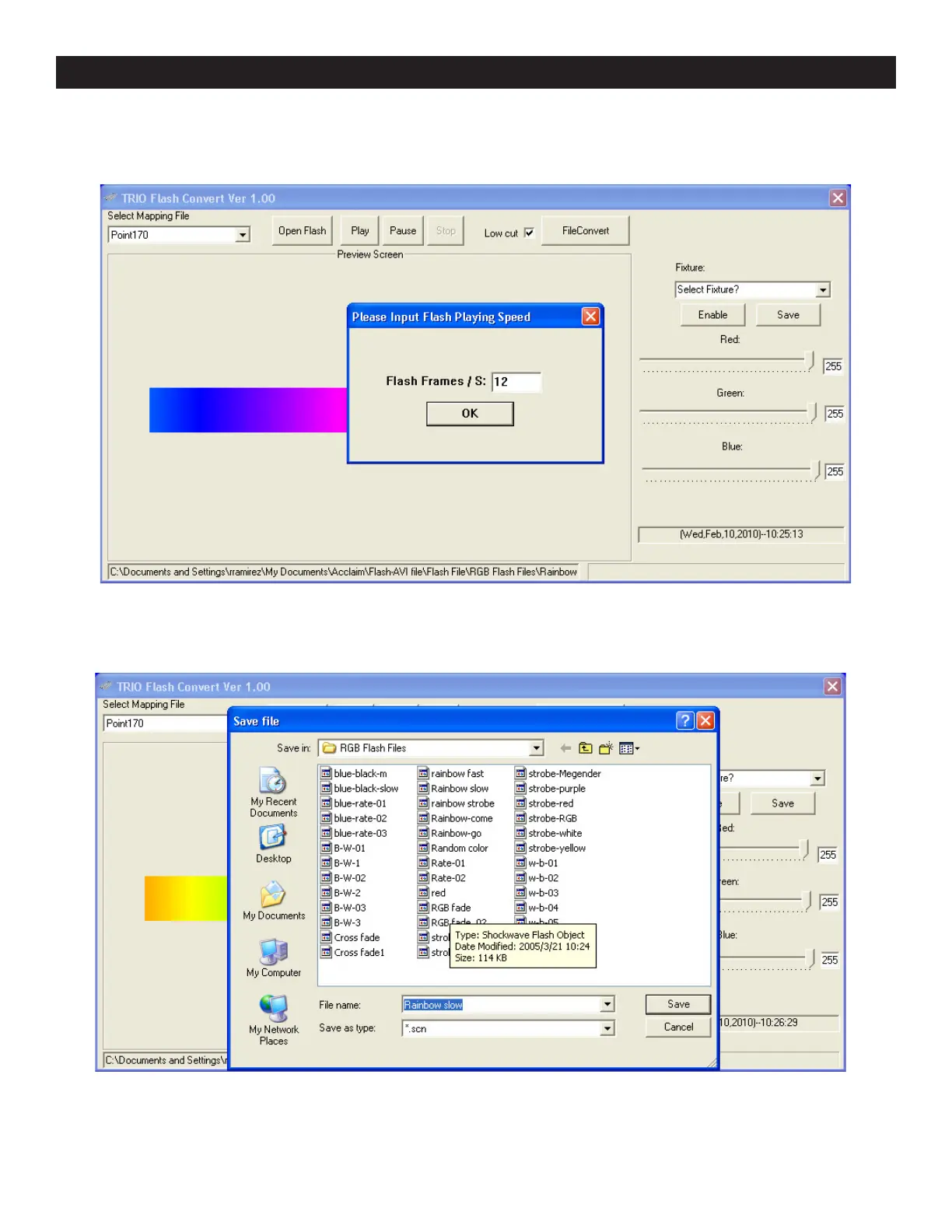This screenshot has width=952, height=1232.
Task: Create a new folder using toolbar icon
Action: (x=606, y=748)
